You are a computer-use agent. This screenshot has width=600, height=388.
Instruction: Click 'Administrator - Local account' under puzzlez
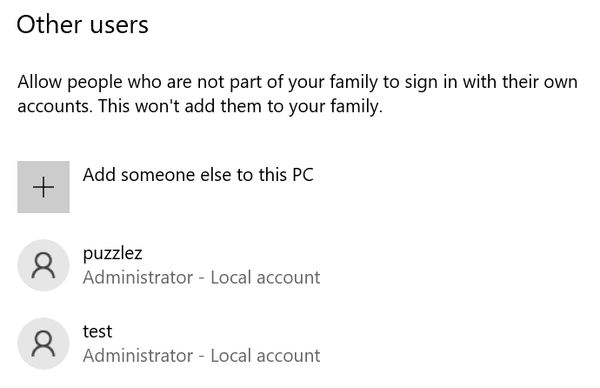click(202, 277)
